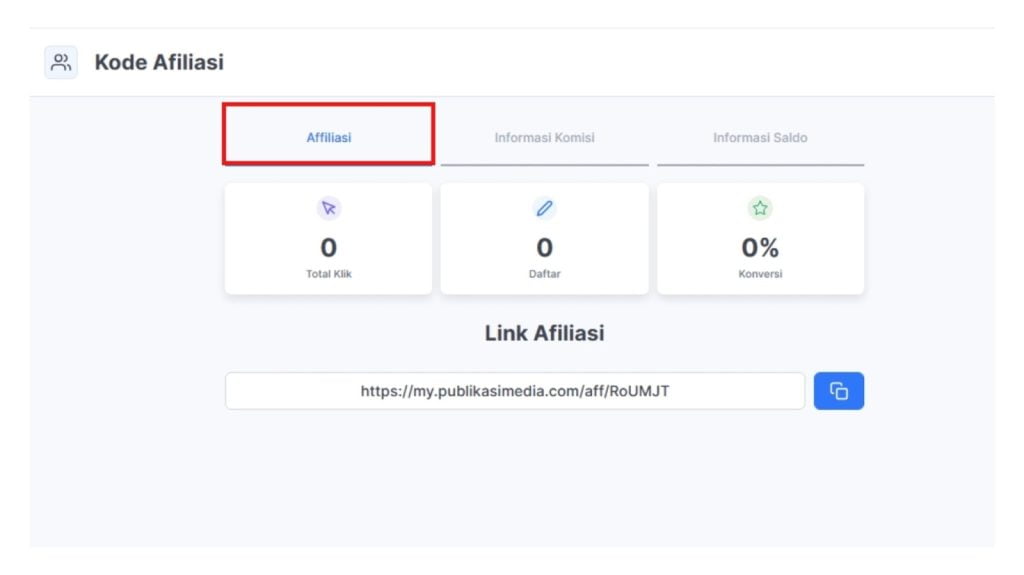Switch to the Informasi Saldo tab

(x=760, y=137)
